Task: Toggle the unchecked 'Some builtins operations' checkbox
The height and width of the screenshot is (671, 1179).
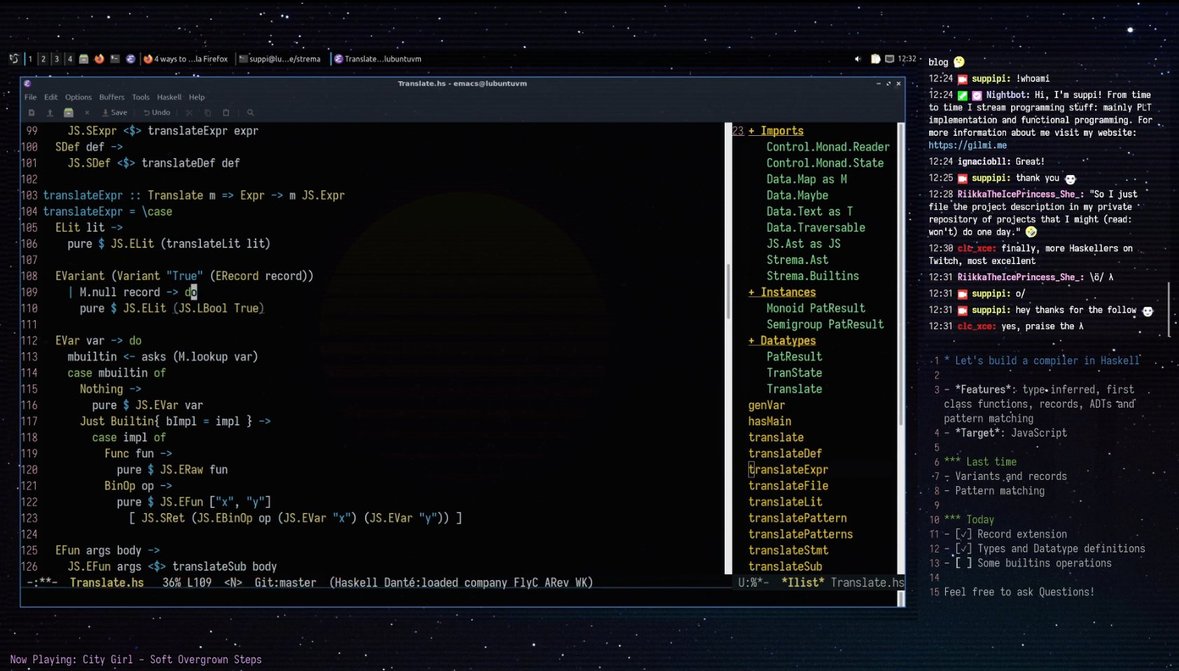Action: (963, 563)
